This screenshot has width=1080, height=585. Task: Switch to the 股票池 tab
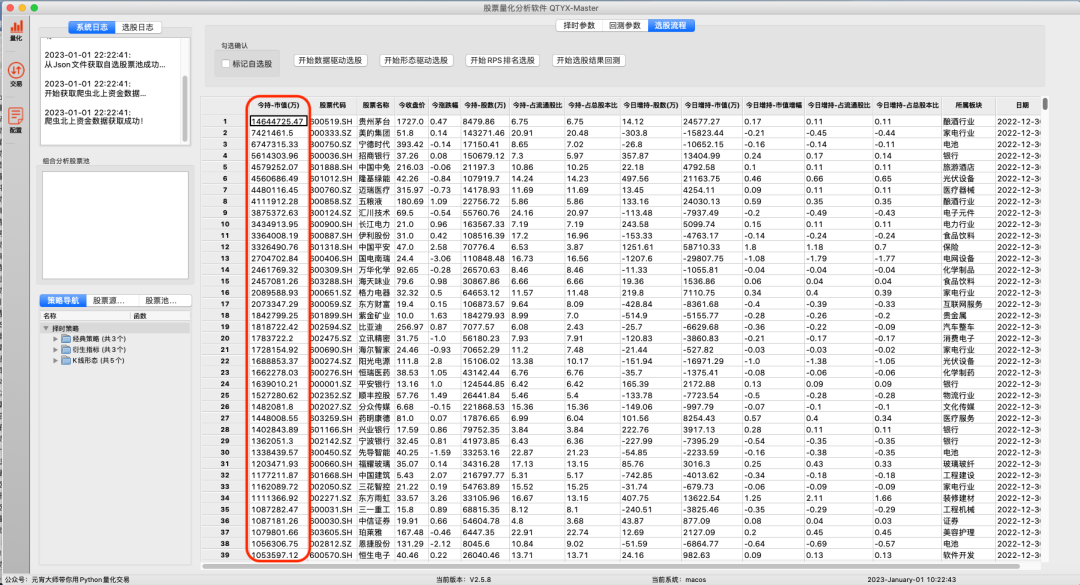click(160, 300)
